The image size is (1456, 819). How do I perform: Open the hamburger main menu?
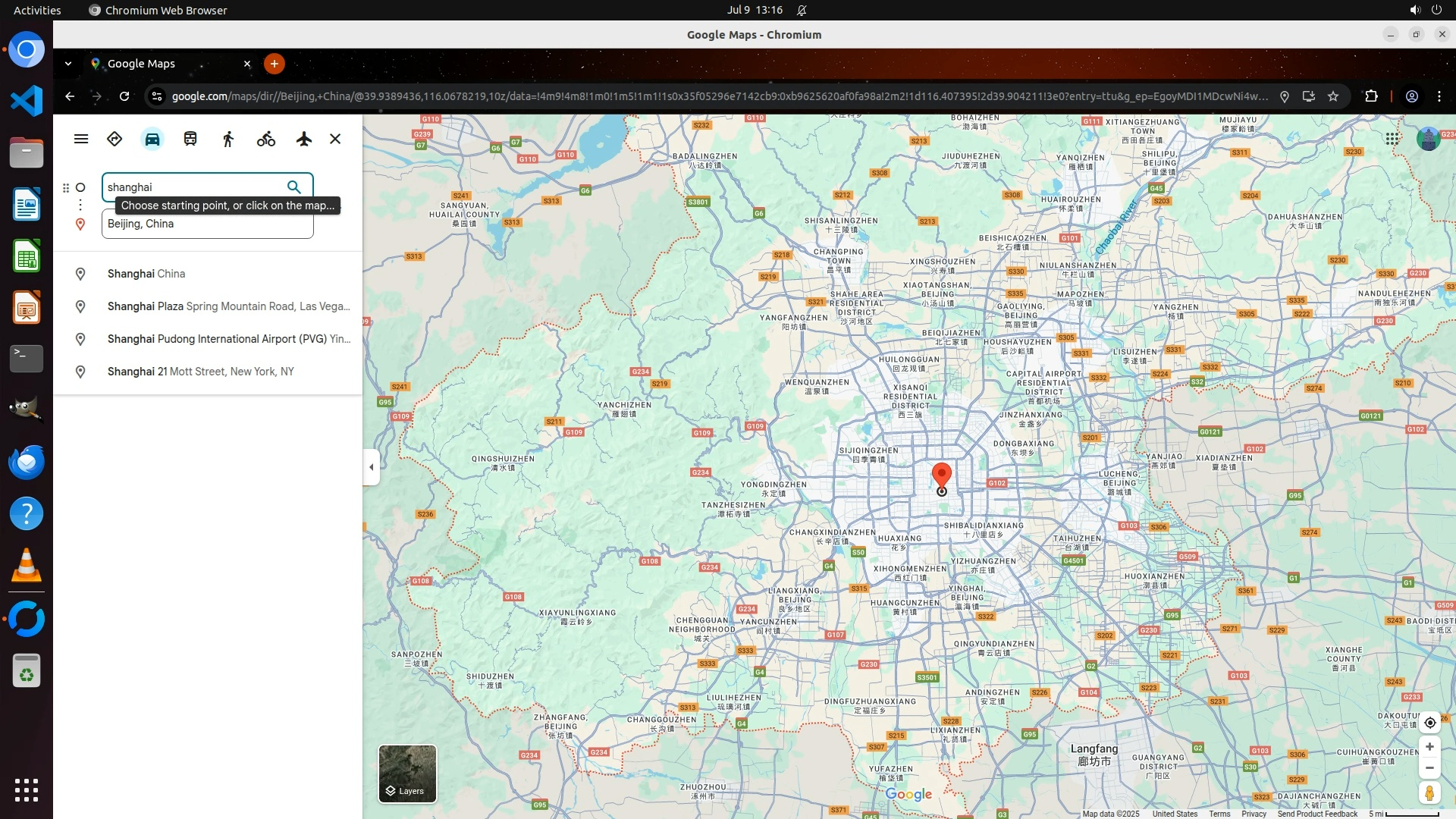click(x=81, y=139)
